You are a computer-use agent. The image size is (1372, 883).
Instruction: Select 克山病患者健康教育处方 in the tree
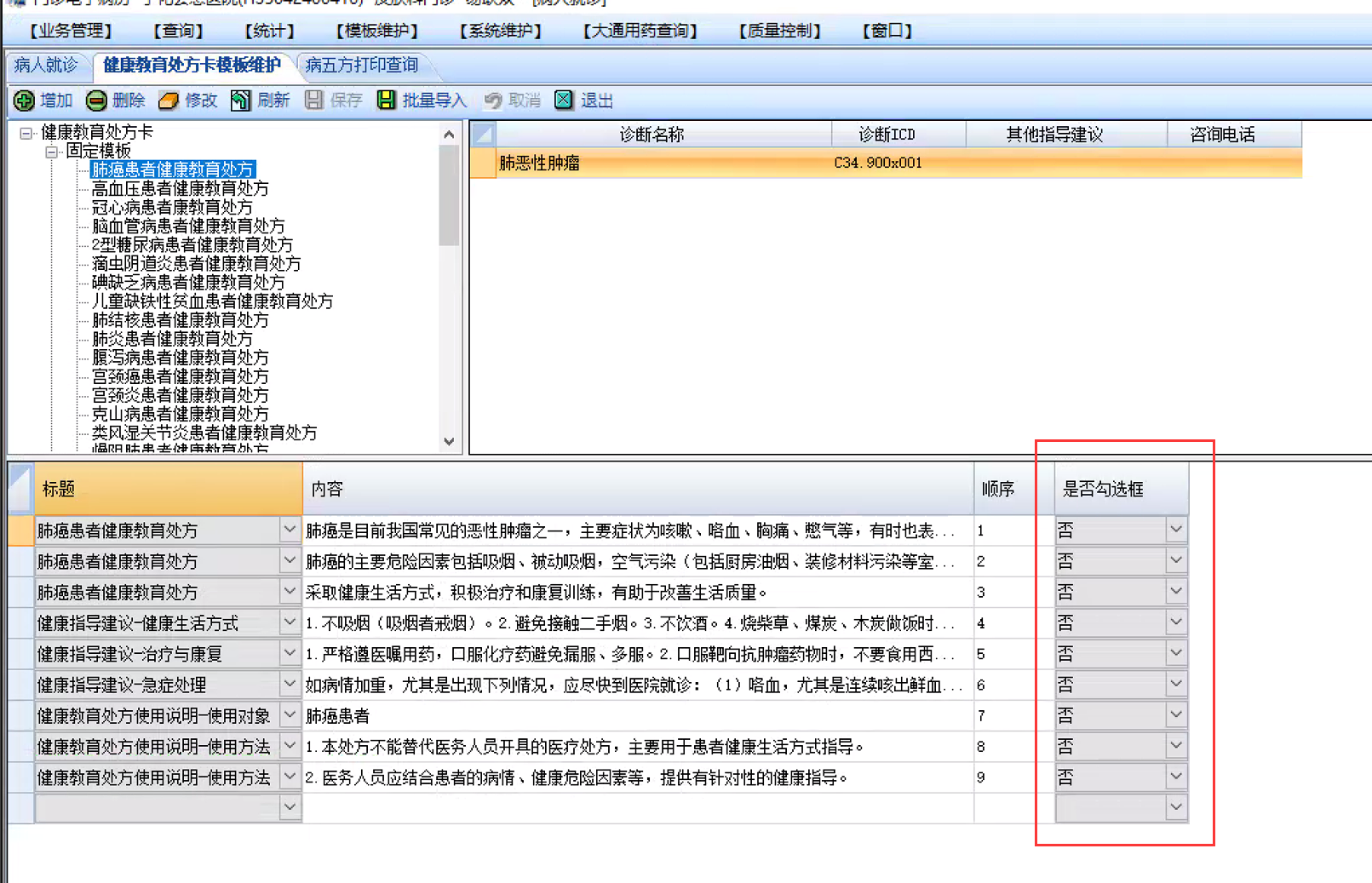tap(180, 414)
